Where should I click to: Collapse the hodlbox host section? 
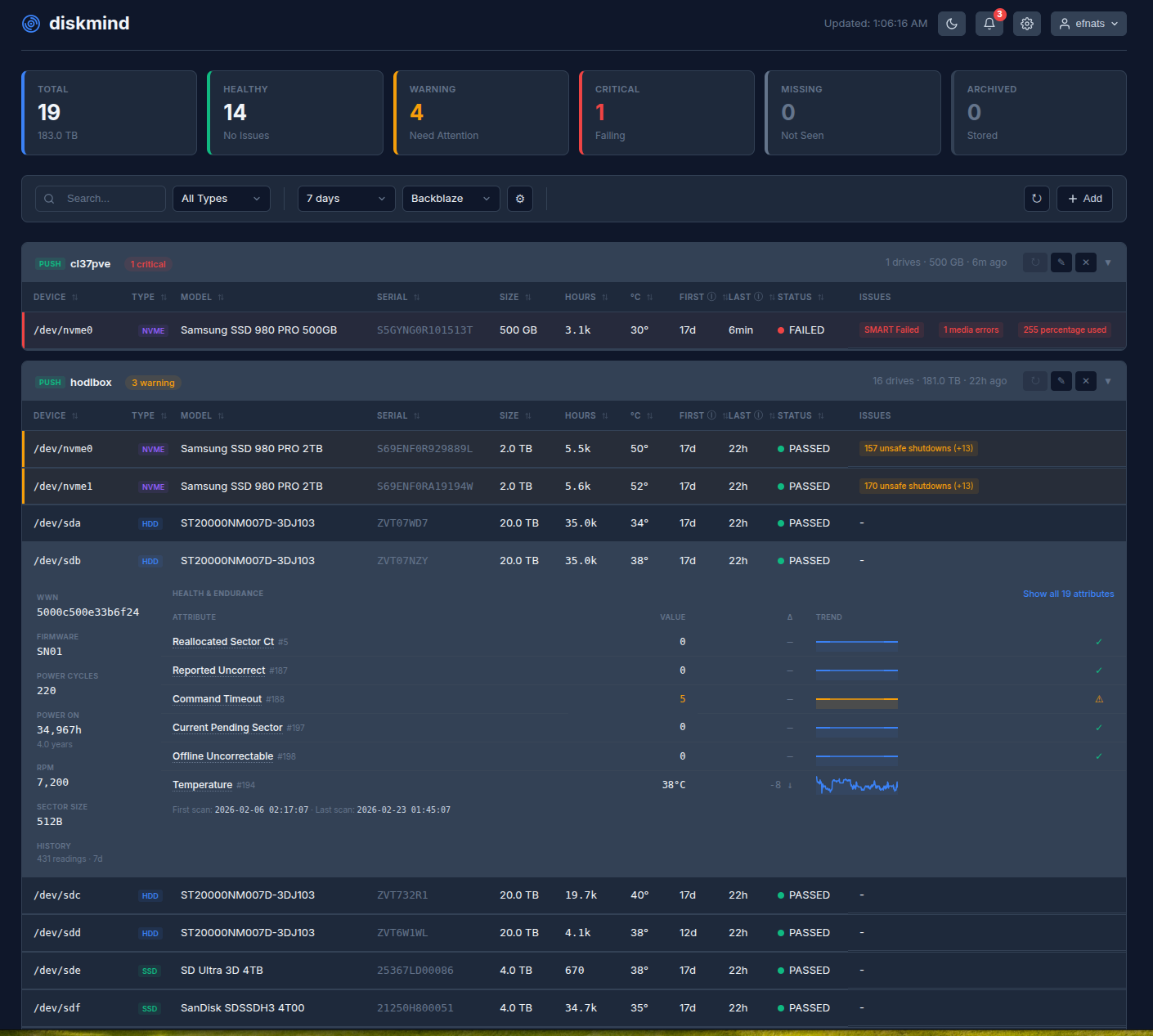click(1108, 381)
